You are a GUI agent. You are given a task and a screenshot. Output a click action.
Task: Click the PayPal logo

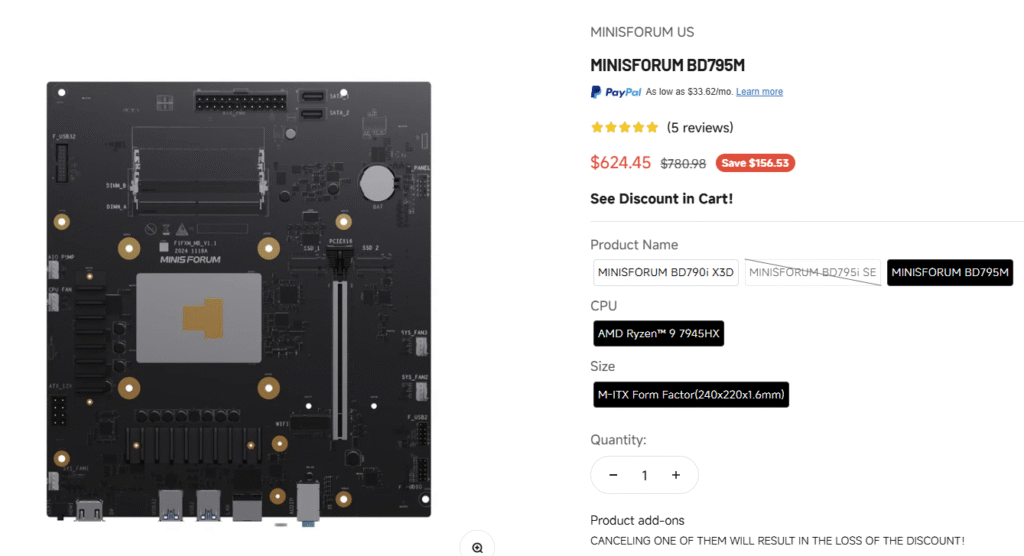pyautogui.click(x=616, y=92)
